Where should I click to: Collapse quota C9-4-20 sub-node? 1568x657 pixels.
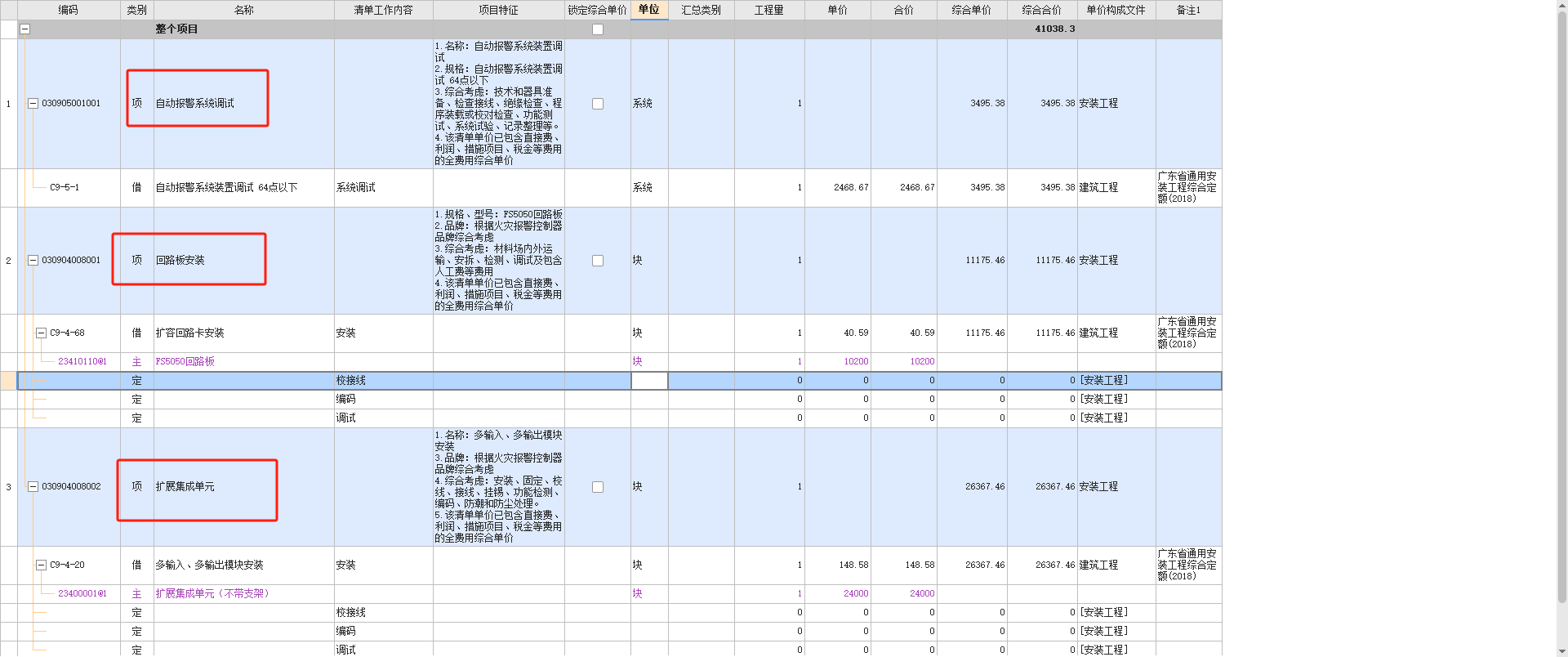tap(41, 565)
